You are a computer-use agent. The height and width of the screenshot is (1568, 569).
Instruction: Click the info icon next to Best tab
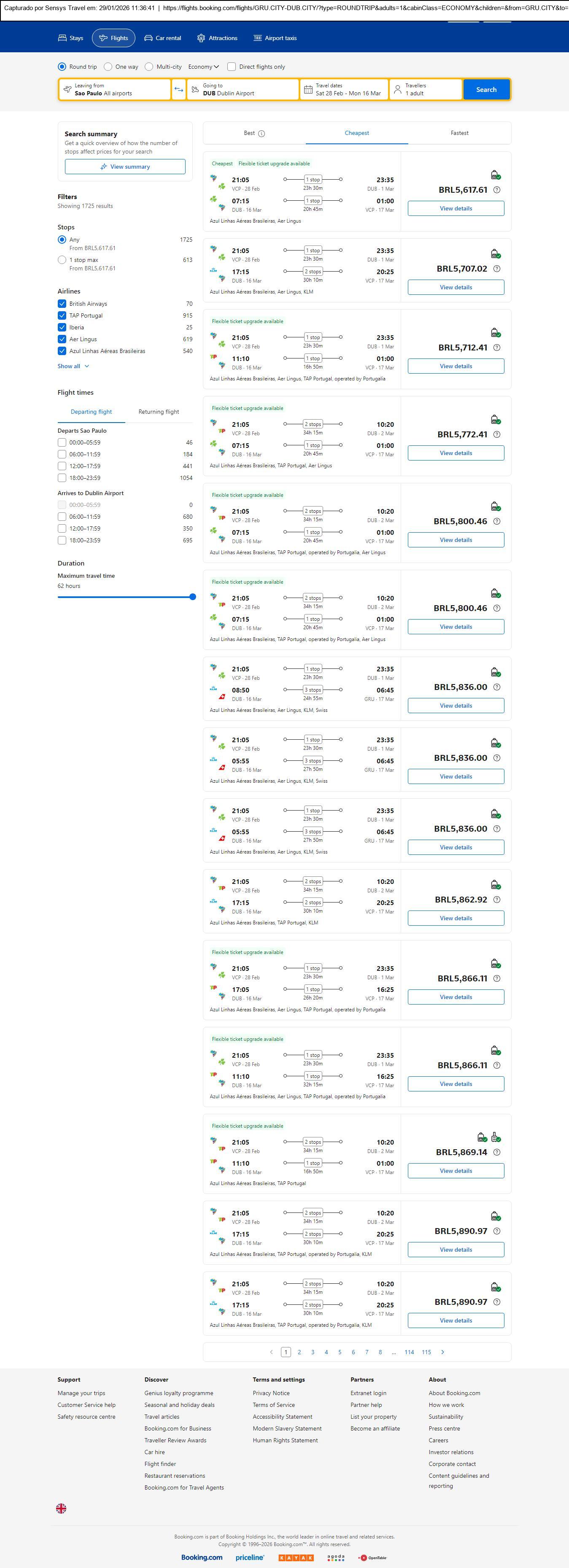[x=262, y=133]
